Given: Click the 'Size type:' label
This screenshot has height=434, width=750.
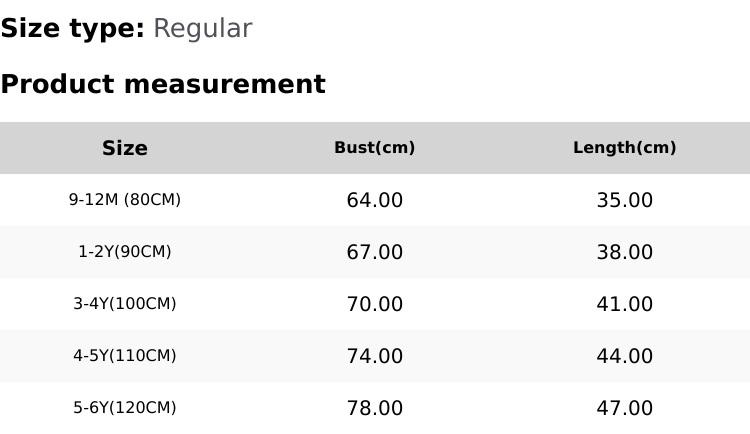Looking at the screenshot, I should pos(72,29).
